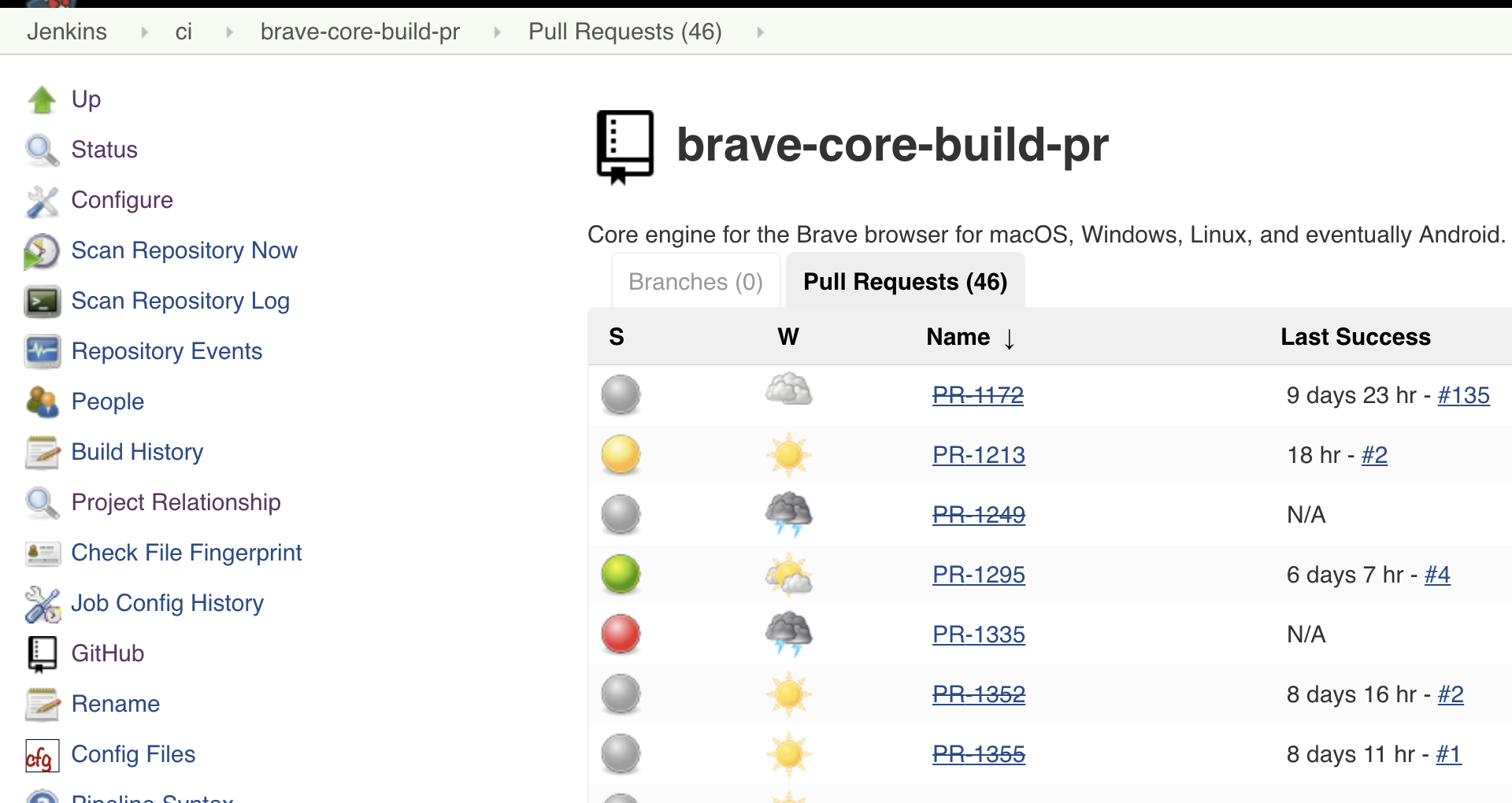Open the Scan Repository Log terminal icon

point(43,301)
